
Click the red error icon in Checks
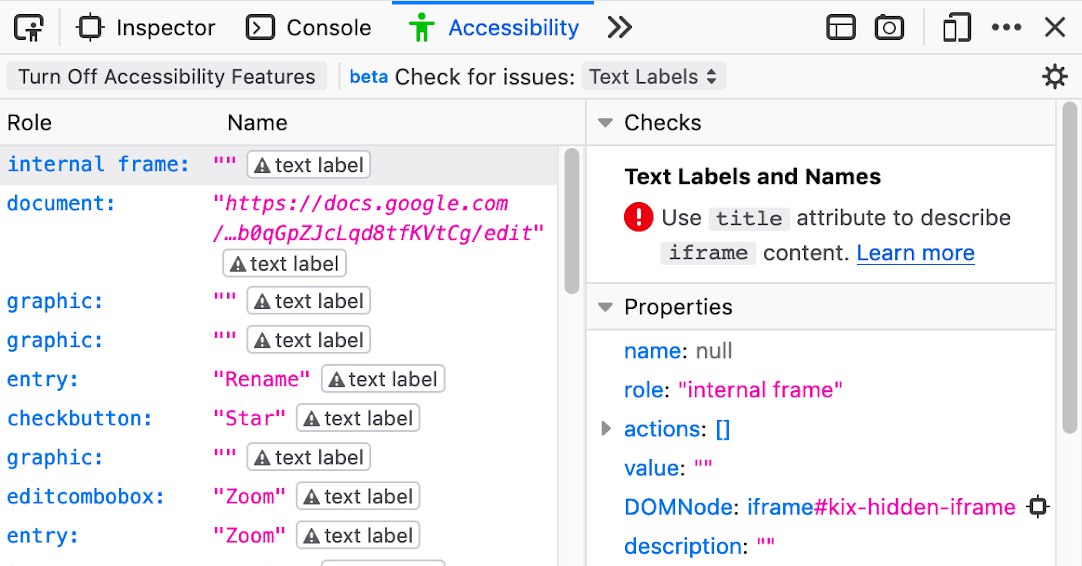(x=638, y=217)
